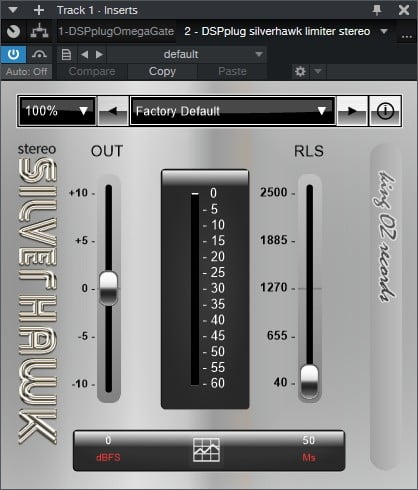
Task: Open the insert list dropdown arrow
Action: [x=384, y=31]
